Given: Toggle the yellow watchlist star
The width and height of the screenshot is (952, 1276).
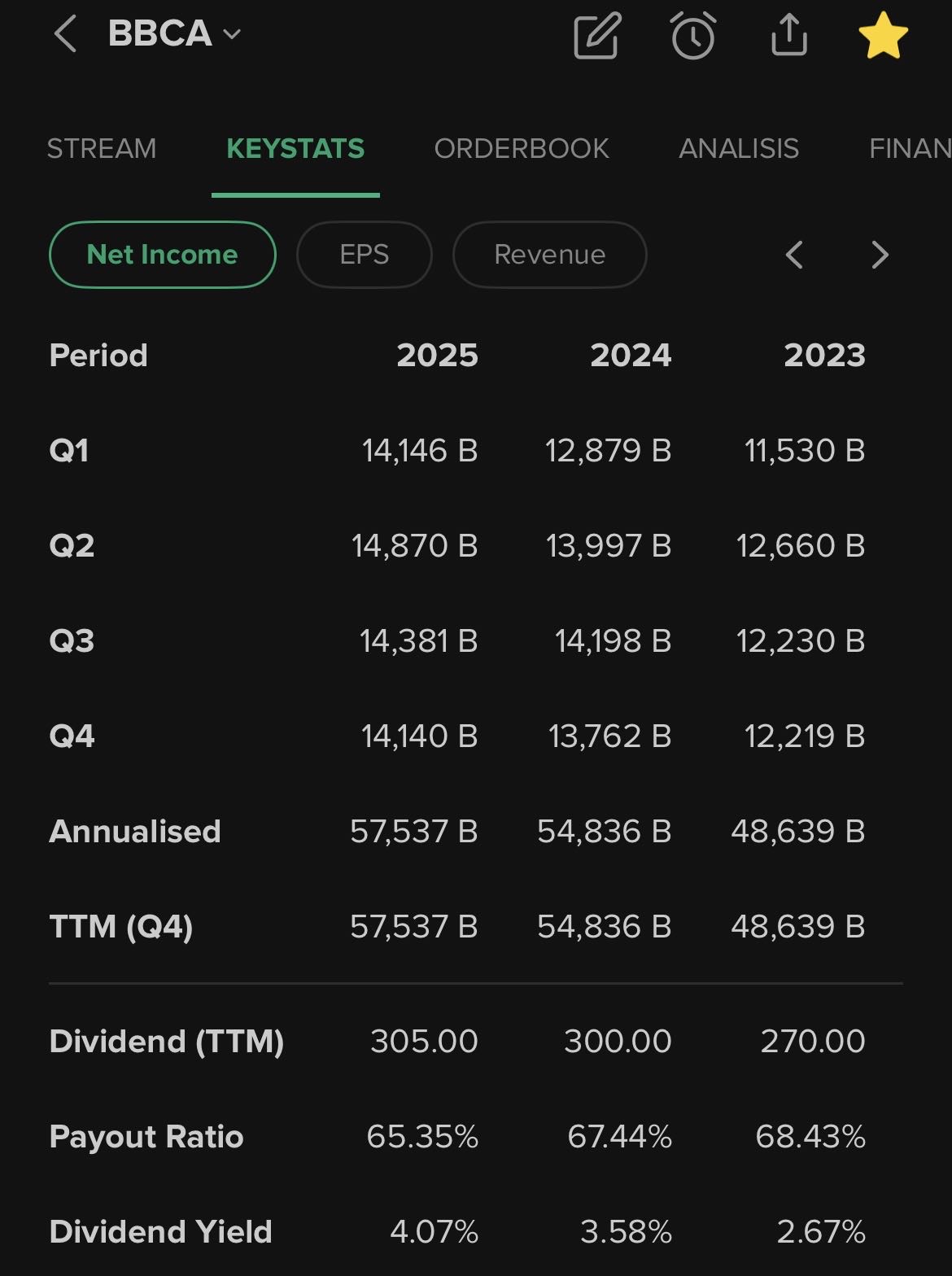Looking at the screenshot, I should coord(883,37).
